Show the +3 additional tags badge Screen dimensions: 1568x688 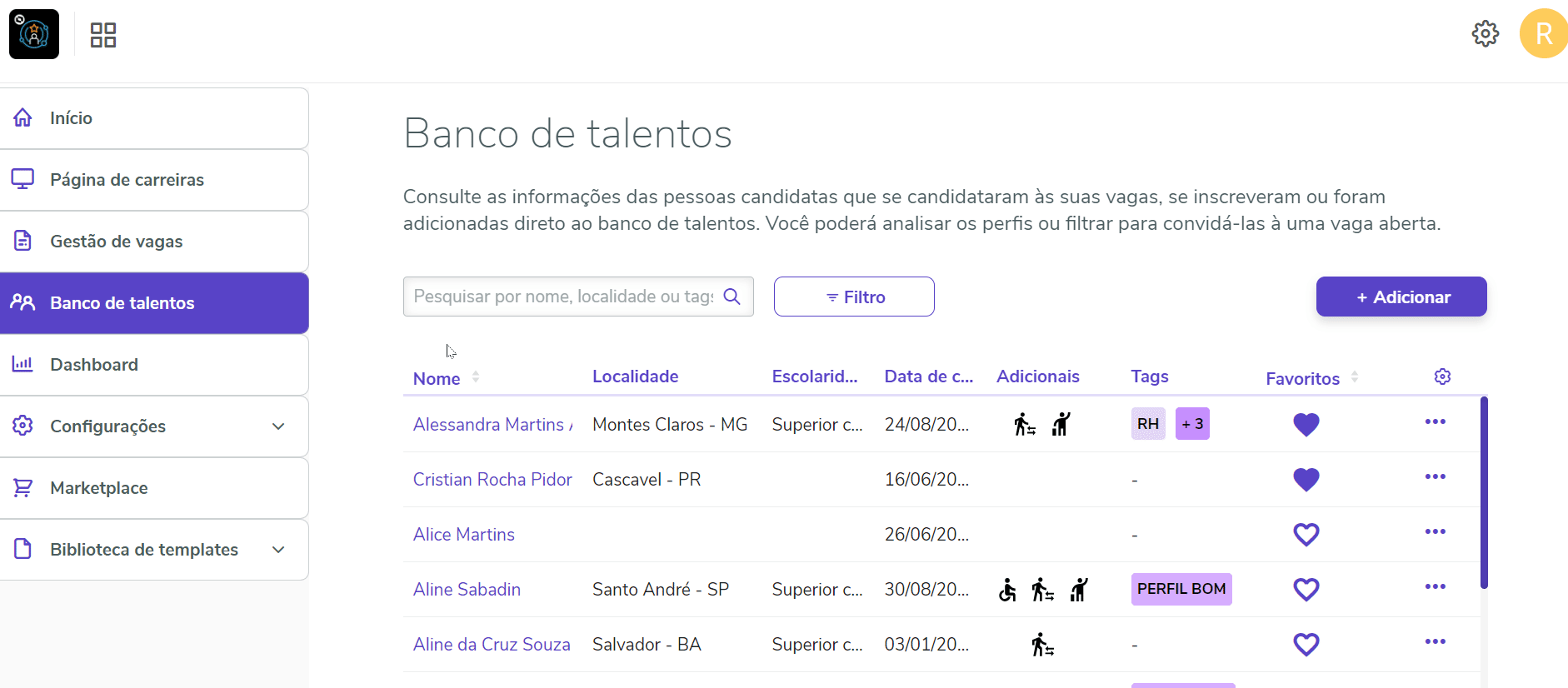point(1192,424)
